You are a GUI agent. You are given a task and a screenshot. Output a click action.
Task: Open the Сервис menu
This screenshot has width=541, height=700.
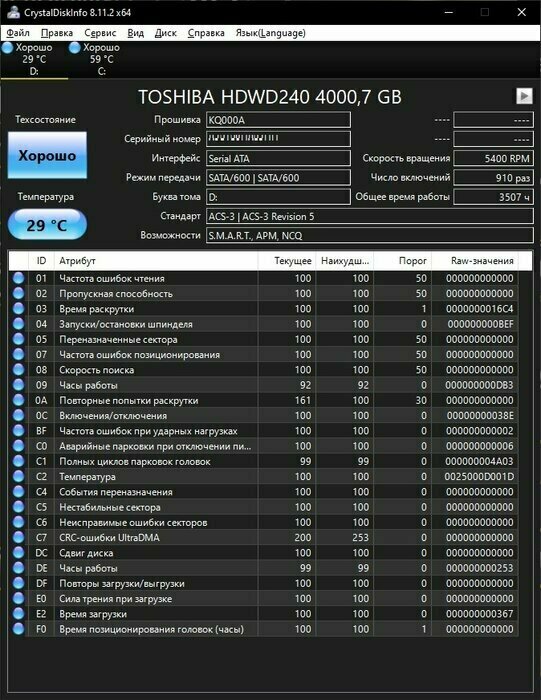pos(100,33)
